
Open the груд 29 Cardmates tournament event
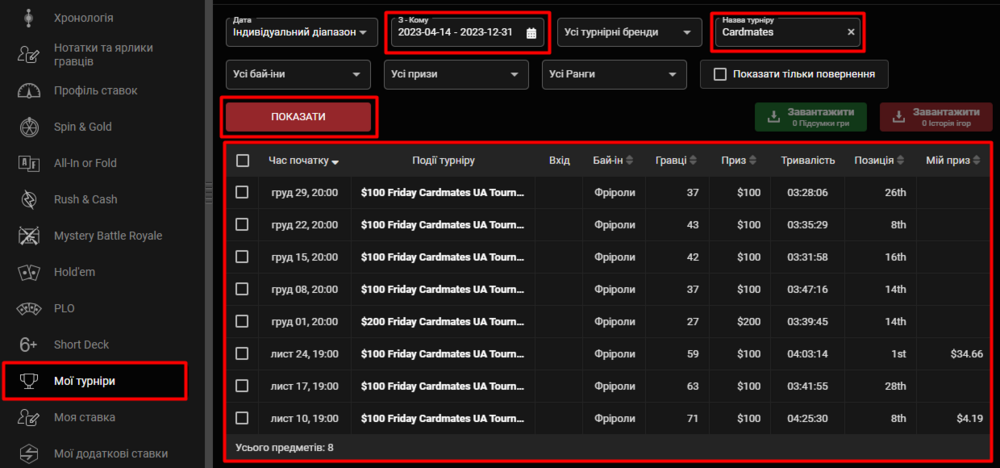coord(443,192)
